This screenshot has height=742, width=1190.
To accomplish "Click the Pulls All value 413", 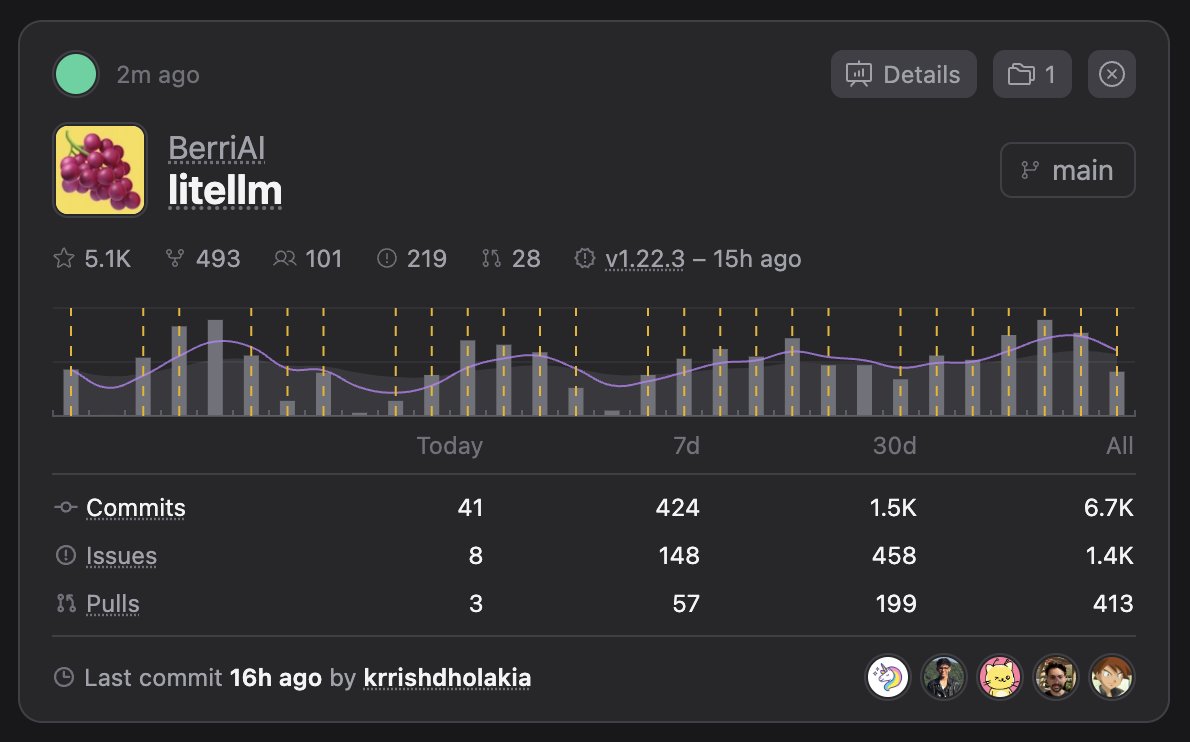I will tap(1113, 604).
